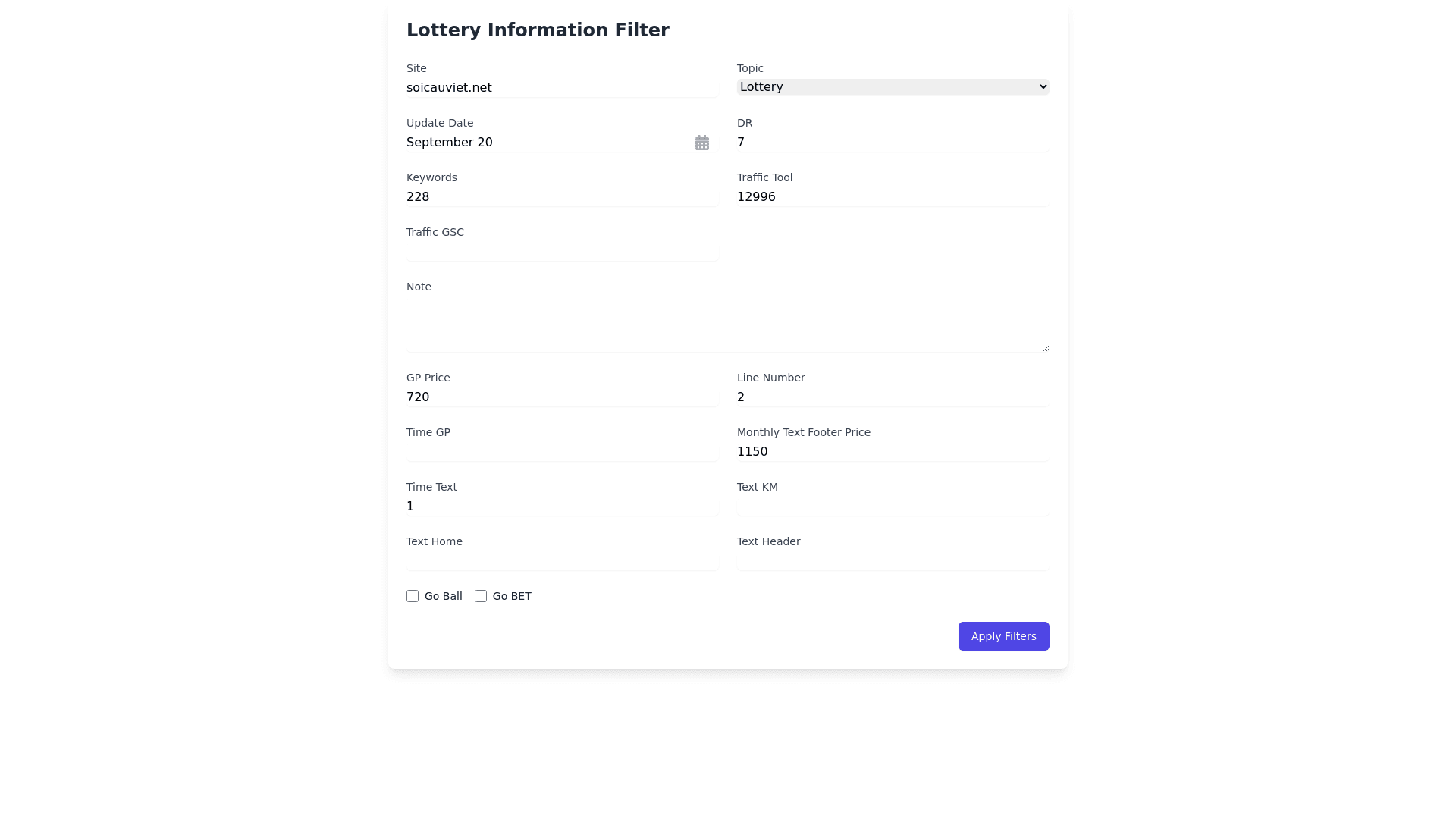Click the GP Price field showing 720

(562, 397)
